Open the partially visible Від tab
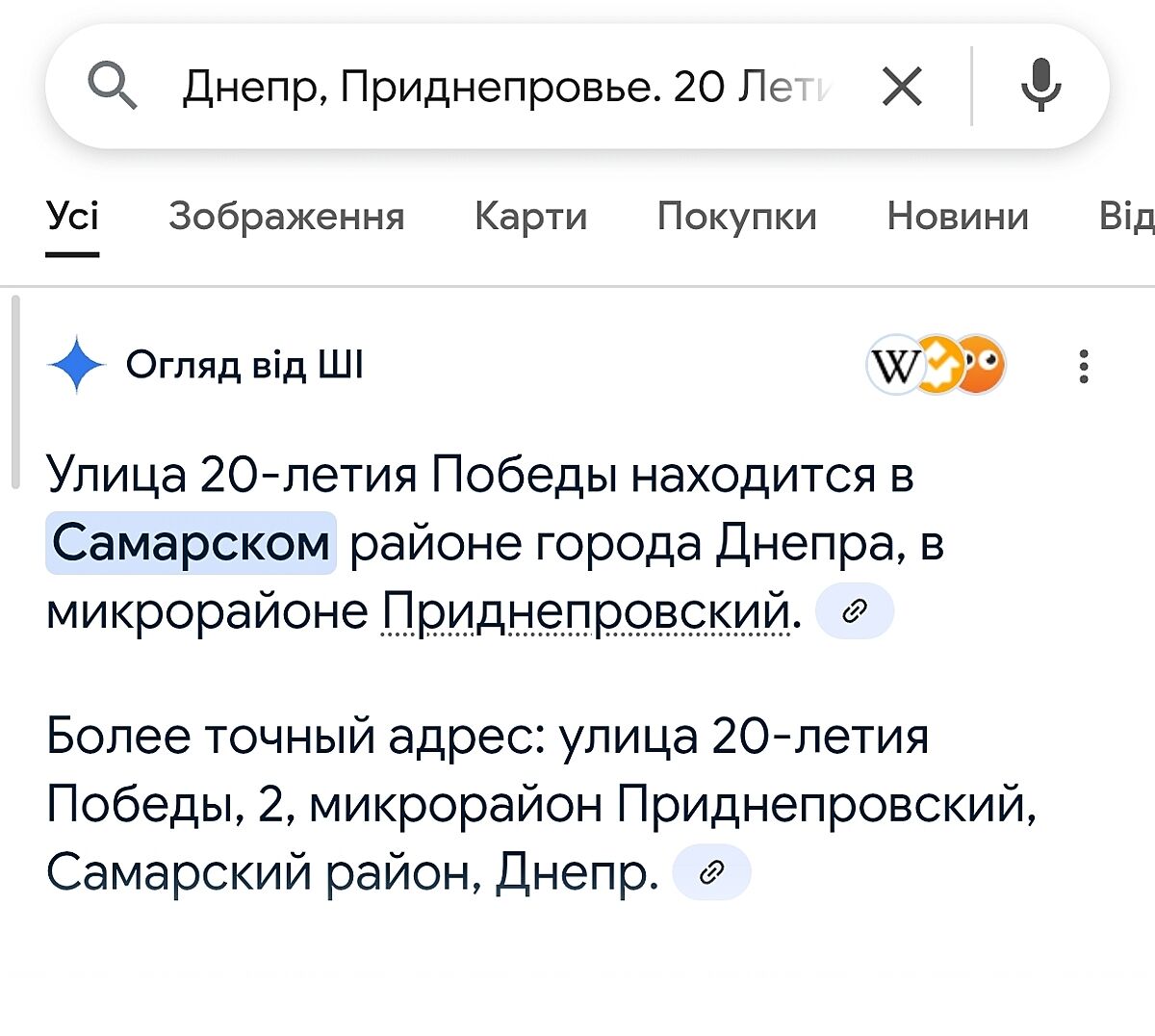 tap(1126, 217)
